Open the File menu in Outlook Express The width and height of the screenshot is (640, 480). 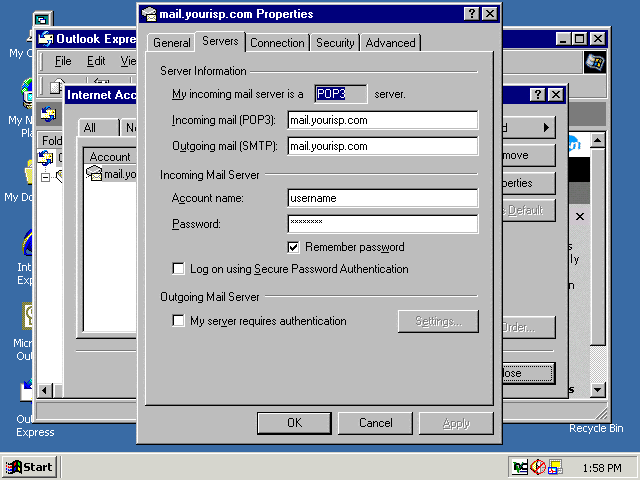(63, 61)
